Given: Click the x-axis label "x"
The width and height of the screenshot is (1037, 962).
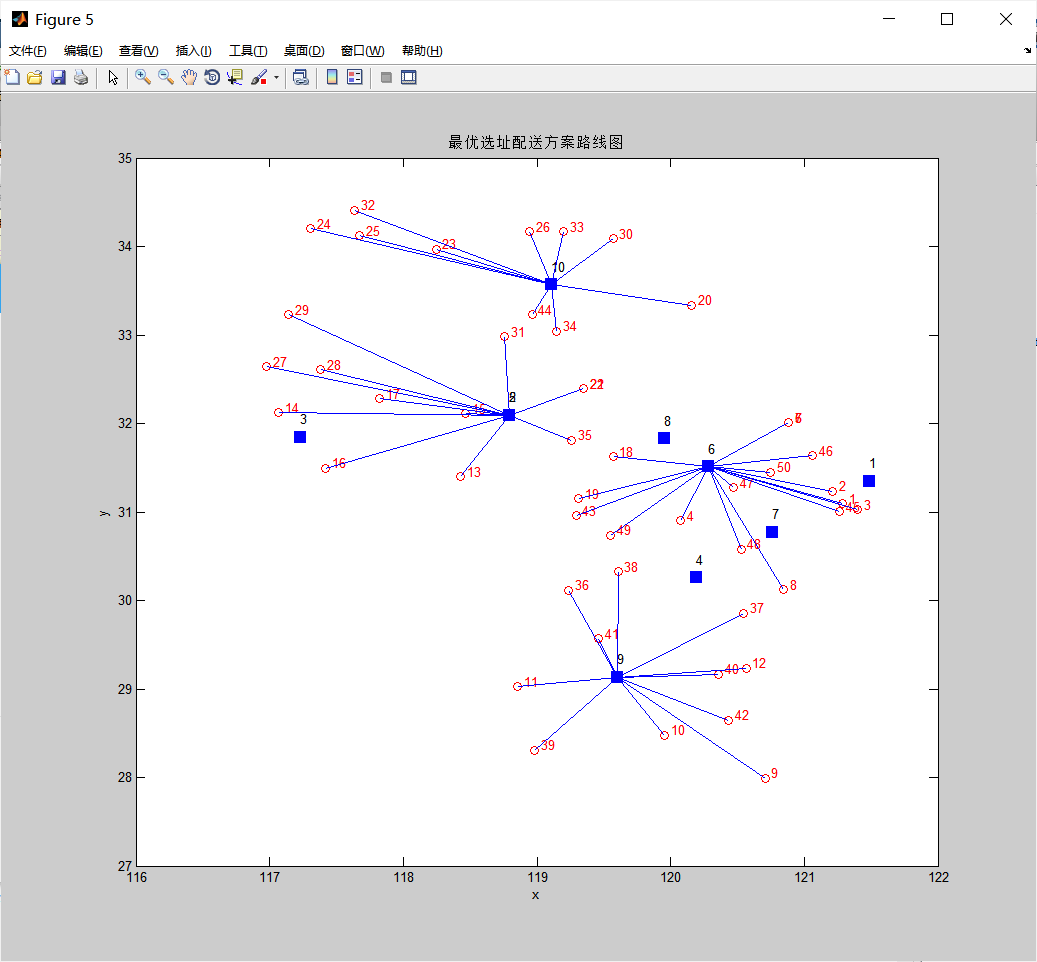Looking at the screenshot, I should [535, 895].
